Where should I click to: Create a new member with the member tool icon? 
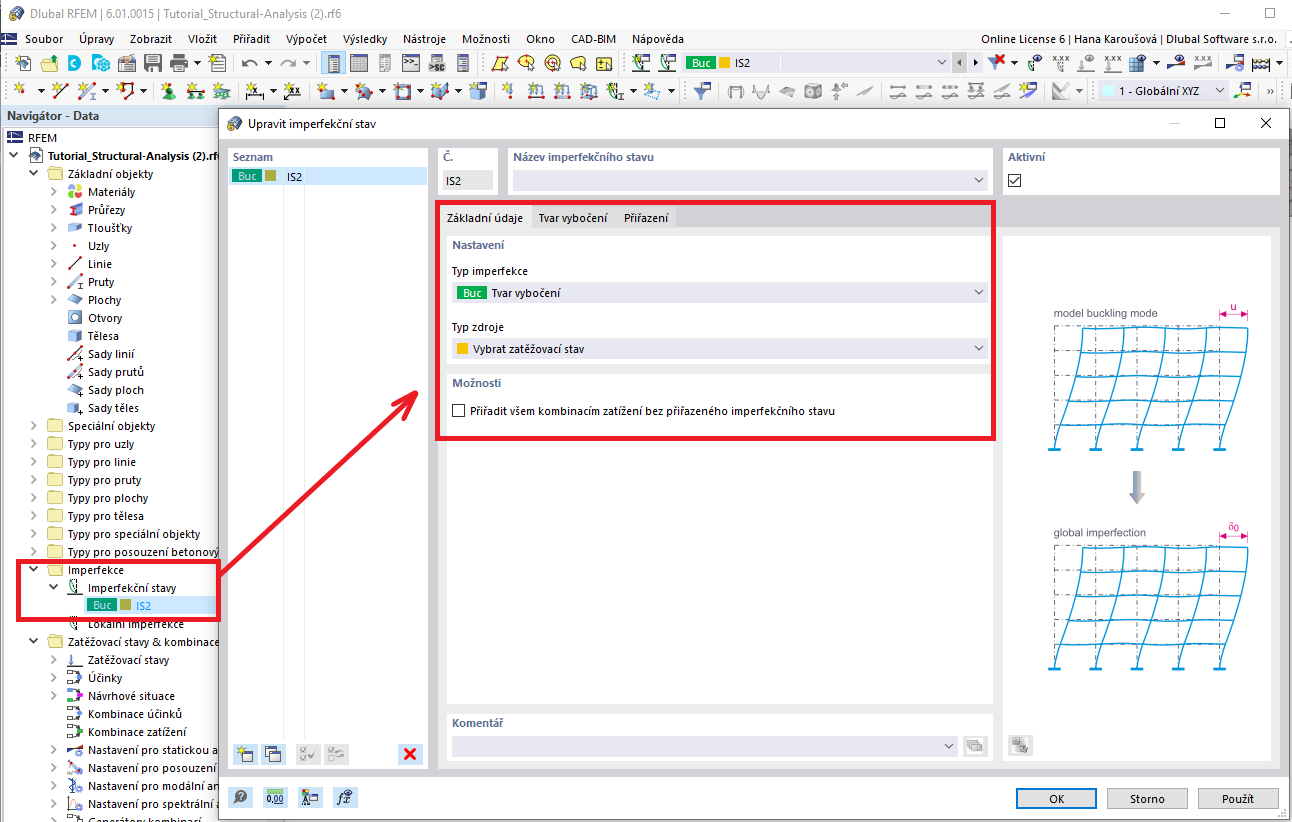(88, 91)
